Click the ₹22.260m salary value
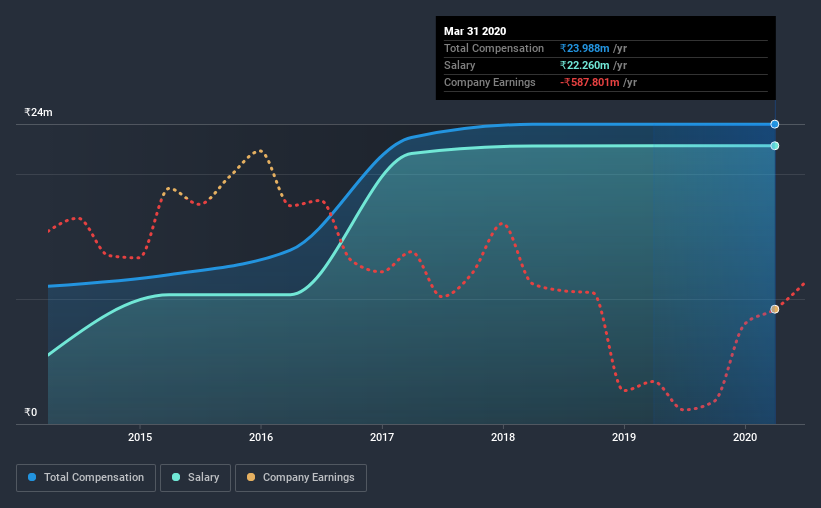821x508 pixels. 584,65
